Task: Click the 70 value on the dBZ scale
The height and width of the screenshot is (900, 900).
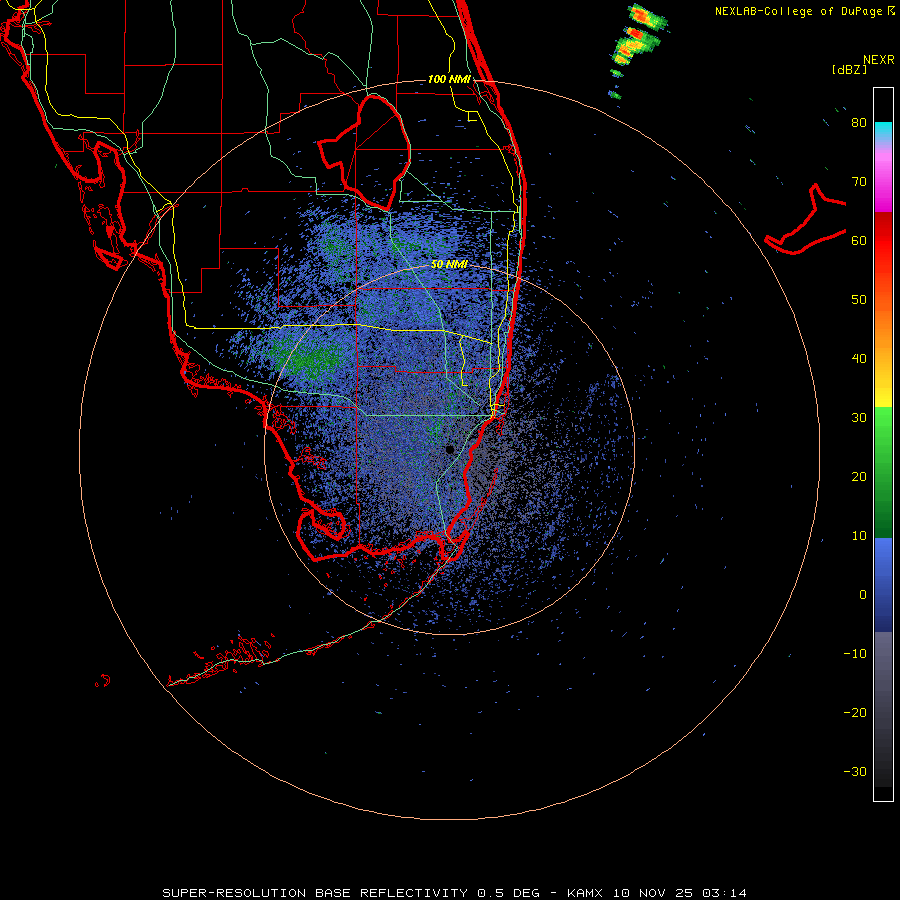Action: (859, 182)
